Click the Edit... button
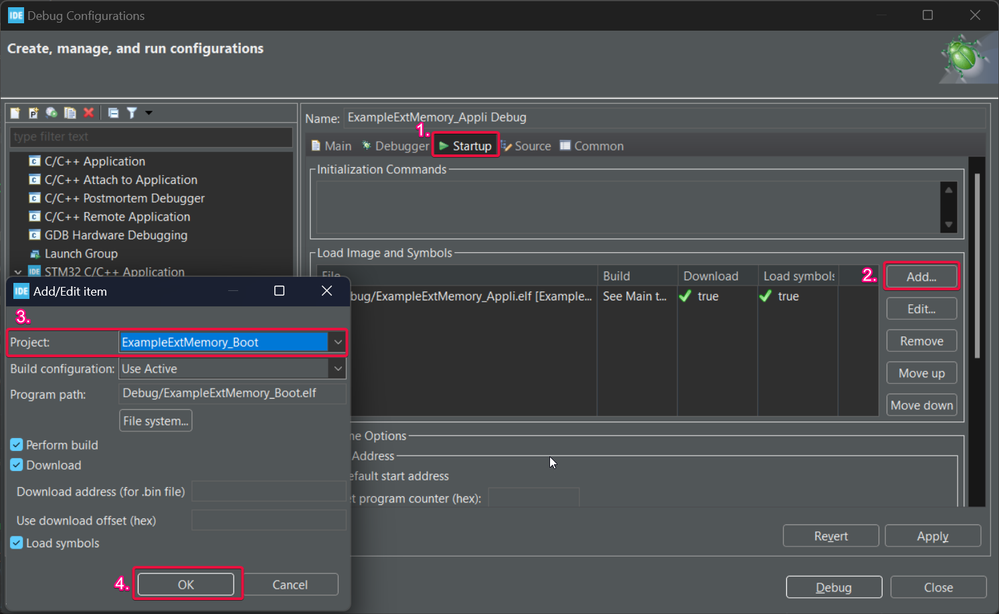The image size is (999, 614). [921, 309]
